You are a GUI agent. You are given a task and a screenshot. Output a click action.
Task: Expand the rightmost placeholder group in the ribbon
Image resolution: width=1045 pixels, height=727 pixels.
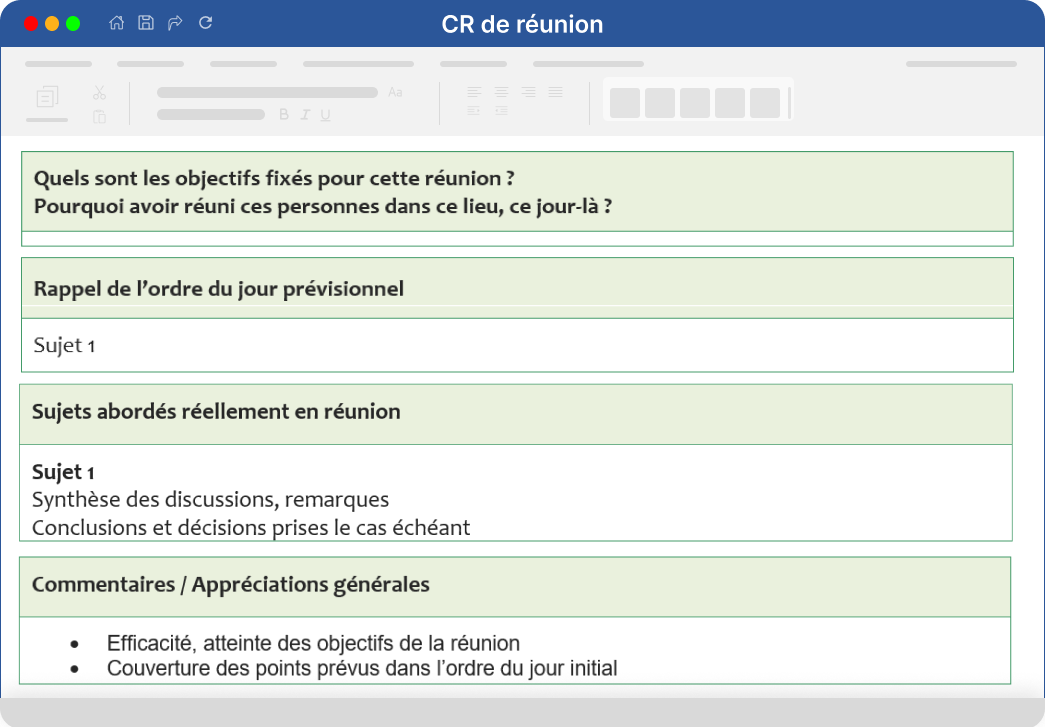(960, 63)
